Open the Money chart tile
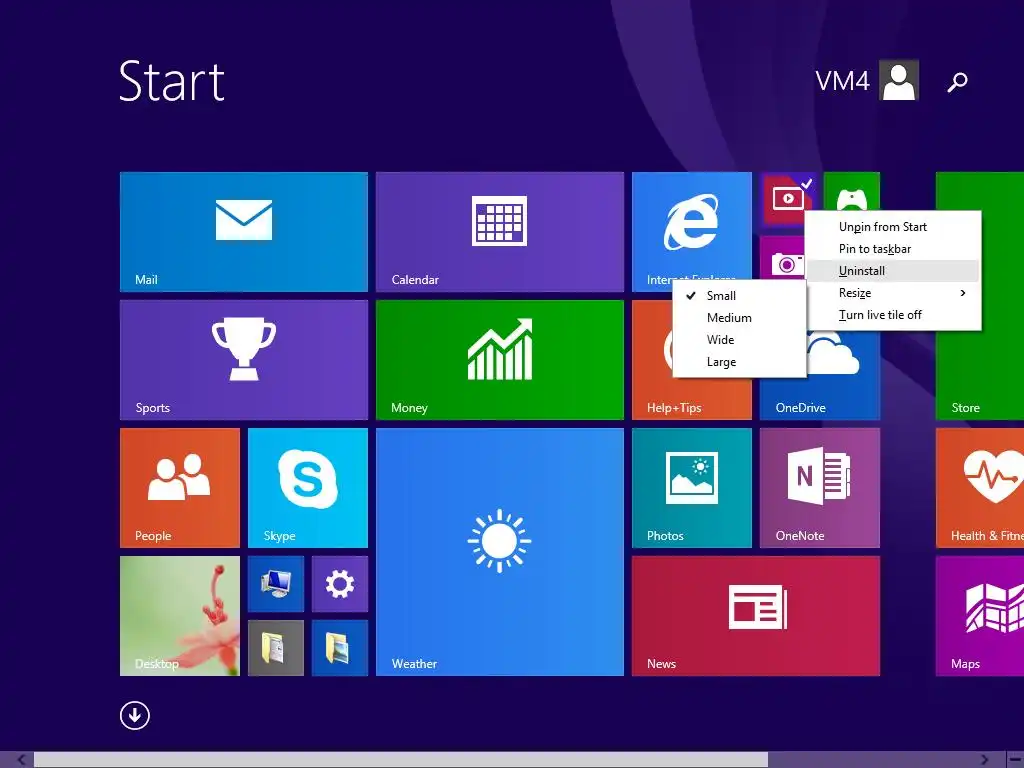1024x768 pixels. [x=500, y=360]
